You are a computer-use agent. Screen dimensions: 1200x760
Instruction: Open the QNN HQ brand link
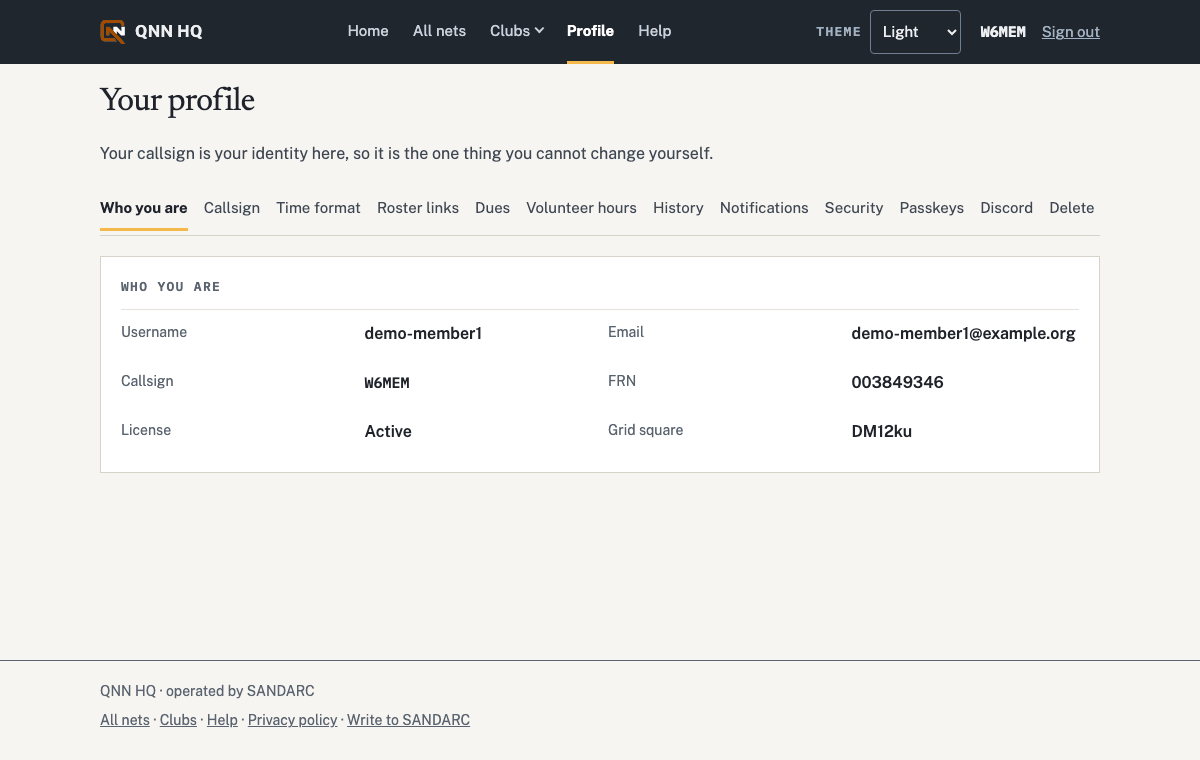pyautogui.click(x=151, y=31)
